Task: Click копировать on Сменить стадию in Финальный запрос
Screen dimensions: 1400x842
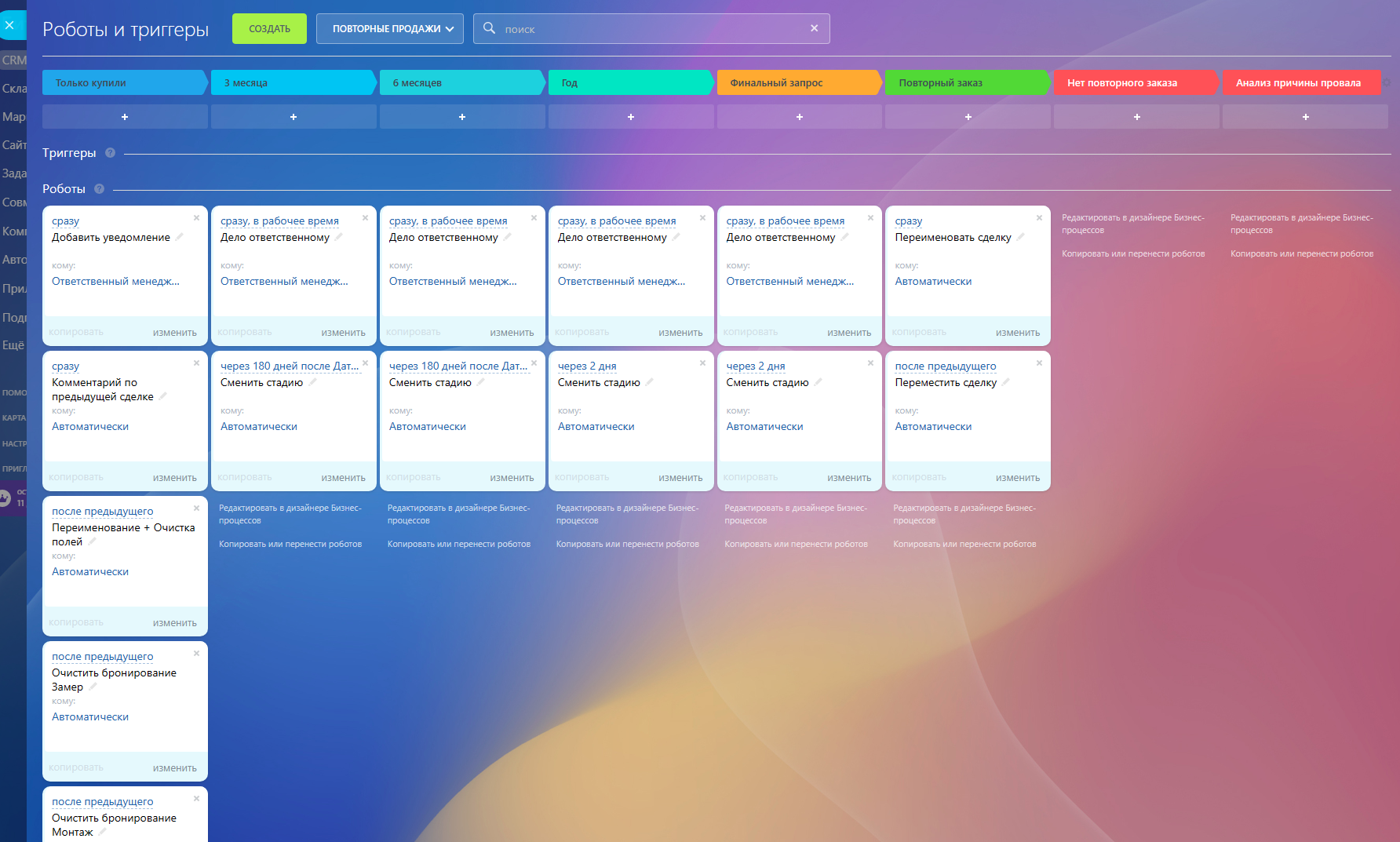Action: point(750,477)
